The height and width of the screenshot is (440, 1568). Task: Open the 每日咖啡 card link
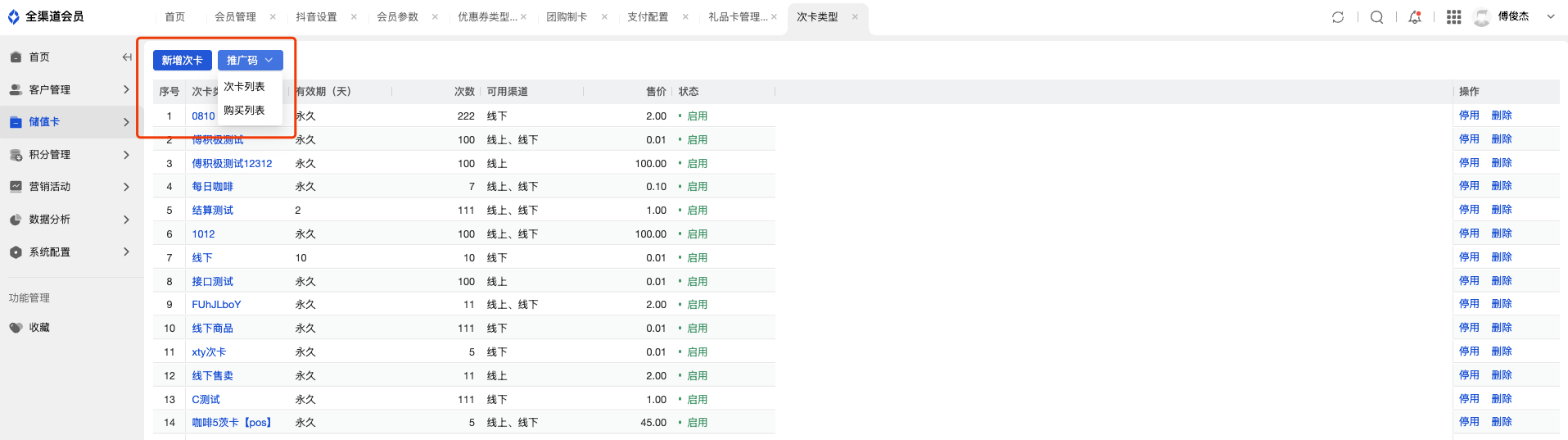click(x=213, y=187)
